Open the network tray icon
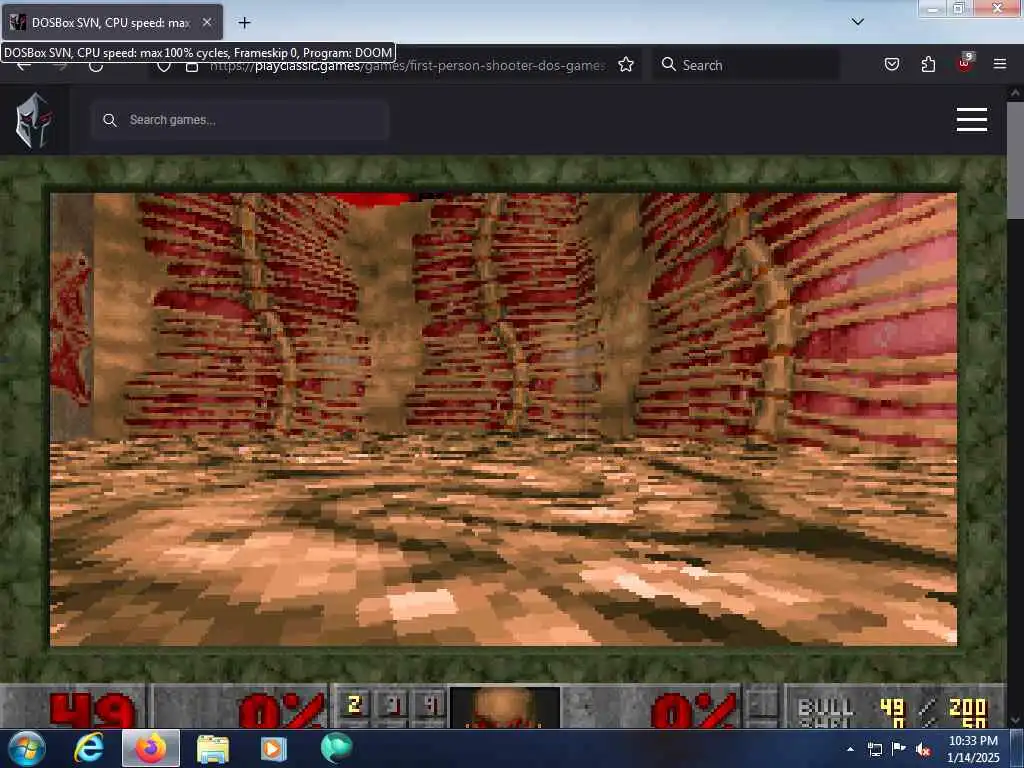1024x768 pixels. point(875,749)
